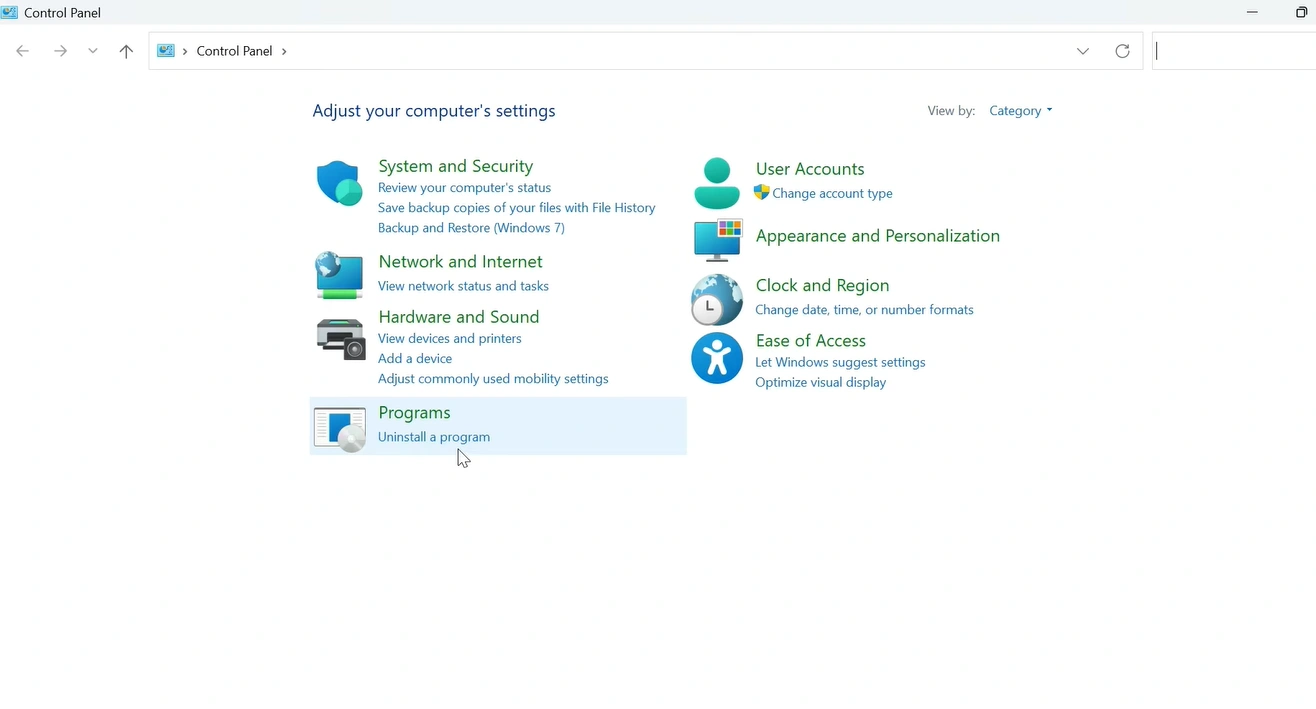Open Backup and Restore (Windows 7)

coord(471,228)
